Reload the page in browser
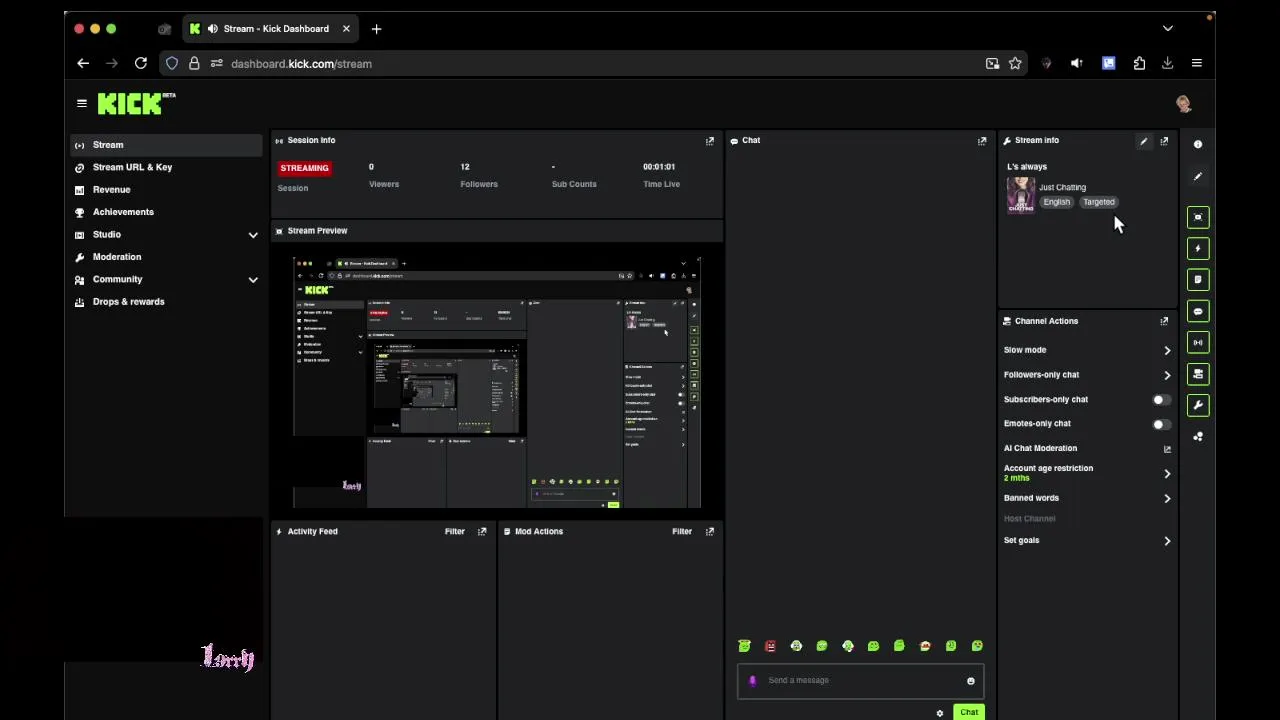This screenshot has width=1280, height=720. click(x=141, y=63)
